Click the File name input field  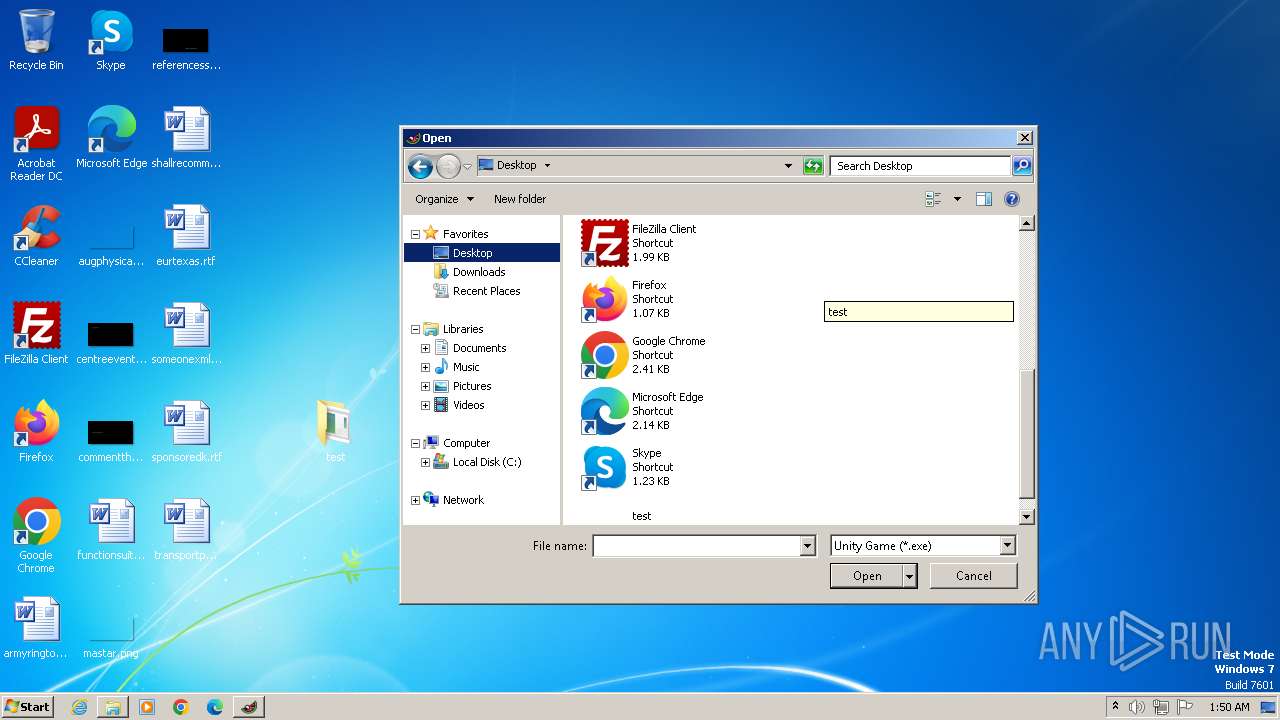tap(696, 546)
